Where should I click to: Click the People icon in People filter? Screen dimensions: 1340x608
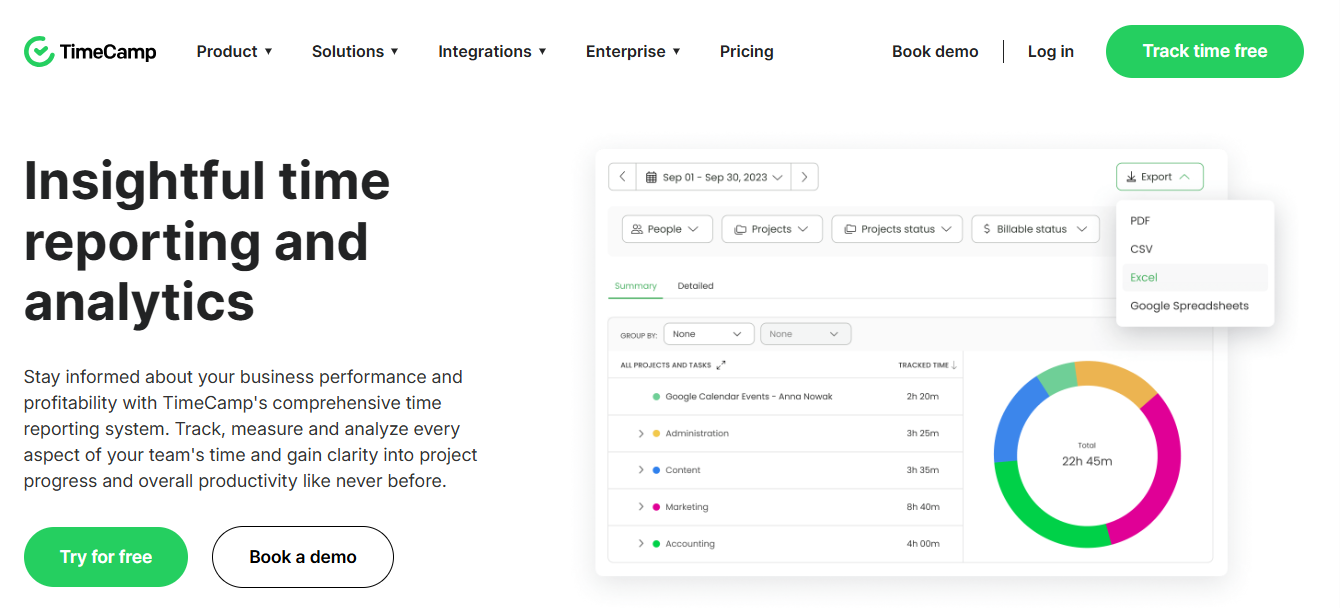click(637, 229)
